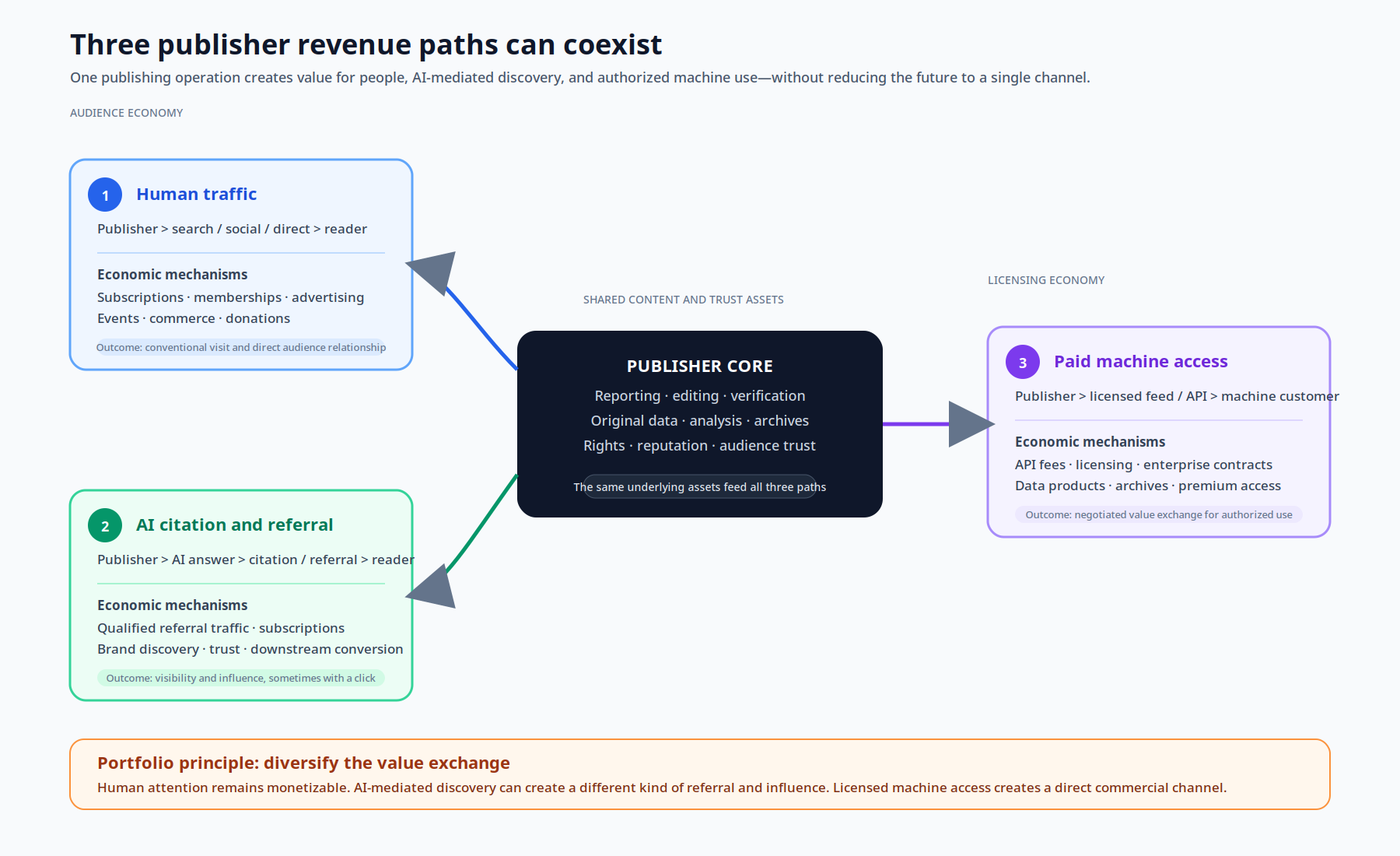Click "Brand discovery · trust · downstream conversion"
The image size is (1400, 856).
[250, 649]
